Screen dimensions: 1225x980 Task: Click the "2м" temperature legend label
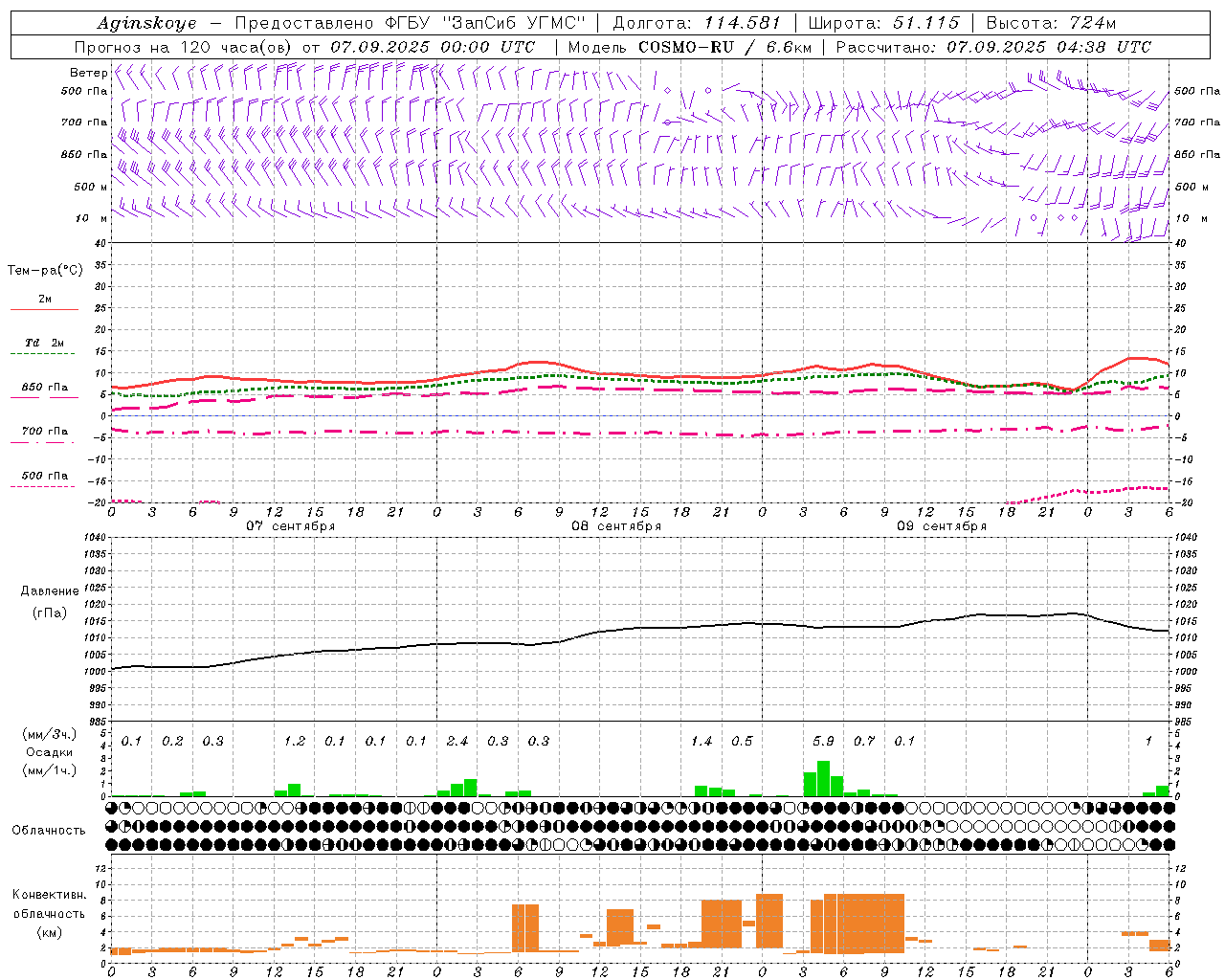[45, 299]
